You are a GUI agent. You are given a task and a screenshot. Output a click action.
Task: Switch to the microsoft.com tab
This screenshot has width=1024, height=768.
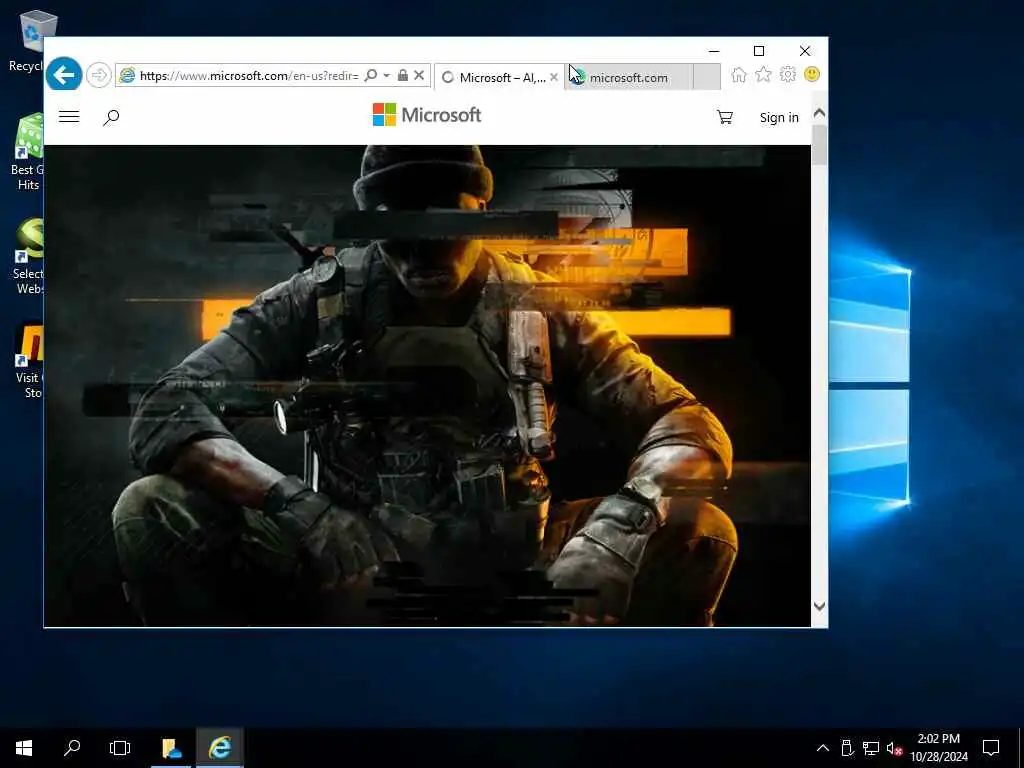[628, 78]
